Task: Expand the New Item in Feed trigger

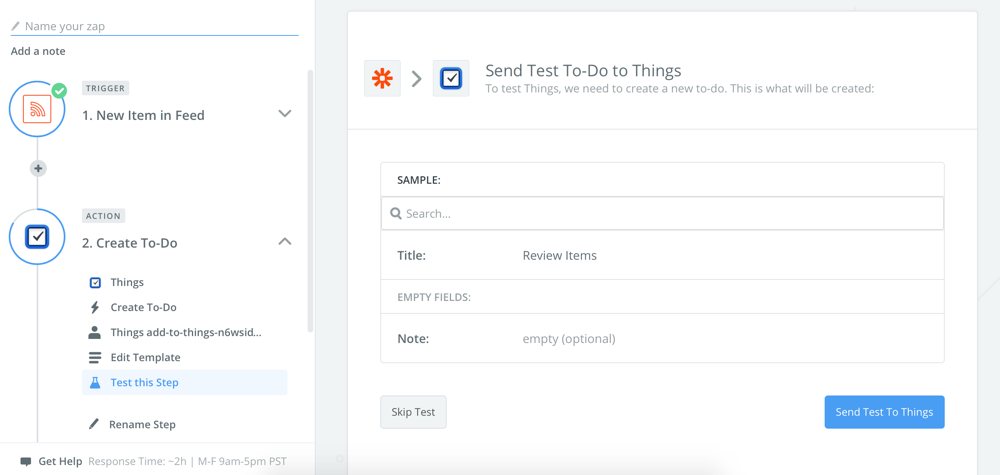Action: pyautogui.click(x=284, y=113)
